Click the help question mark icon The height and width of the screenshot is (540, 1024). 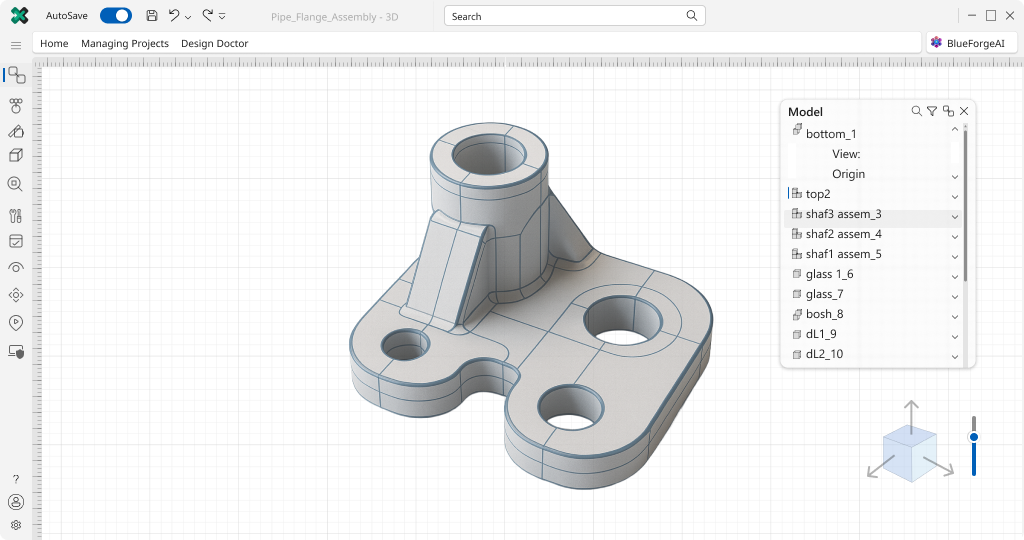pos(16,479)
